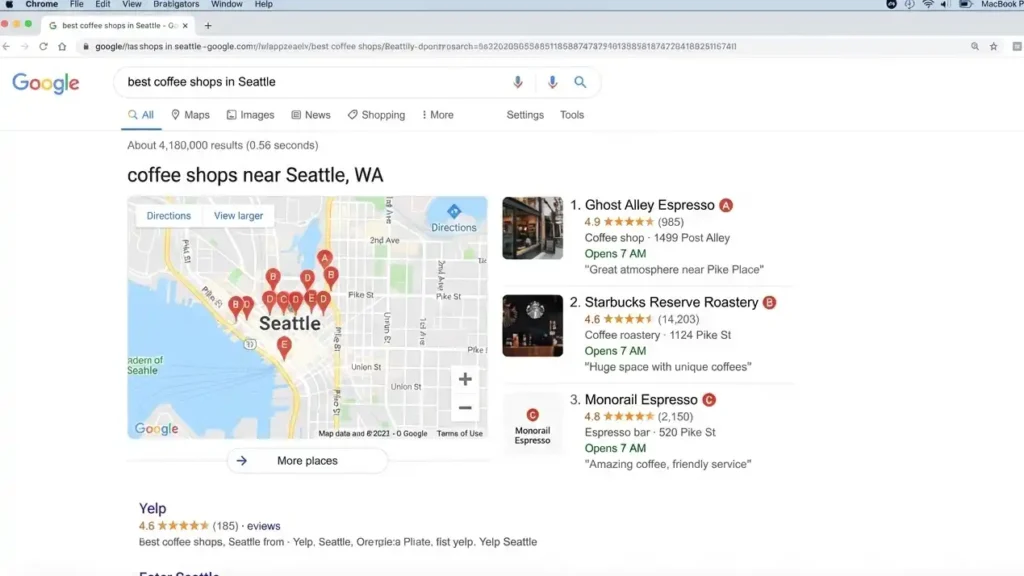Viewport: 1024px width, 576px height.
Task: Switch to the Images search tab
Action: click(250, 115)
